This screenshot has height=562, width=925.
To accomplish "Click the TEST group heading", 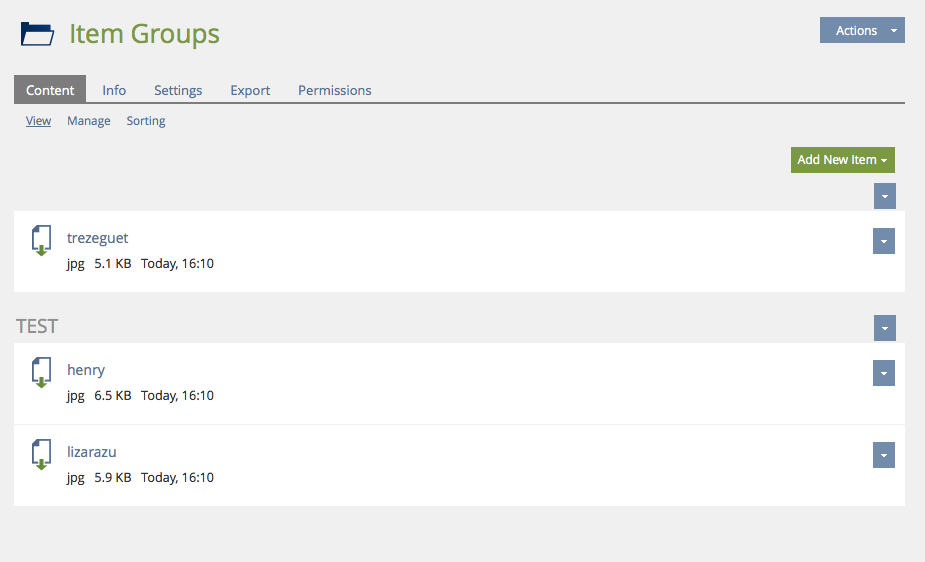I will 37,326.
